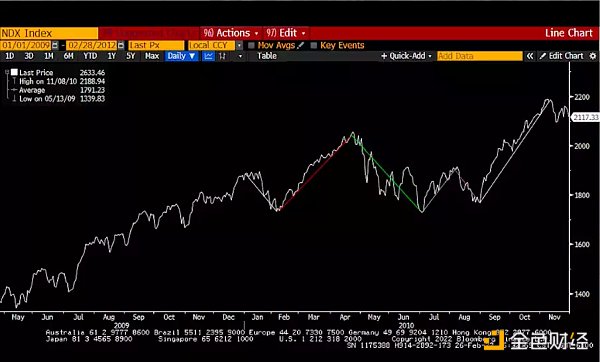Image resolution: width=600 pixels, height=362 pixels.
Task: Open the end date calendar picker
Action: 121,45
